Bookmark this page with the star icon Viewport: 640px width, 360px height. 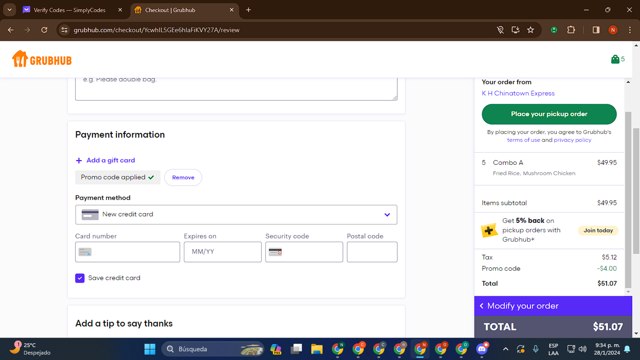click(530, 30)
